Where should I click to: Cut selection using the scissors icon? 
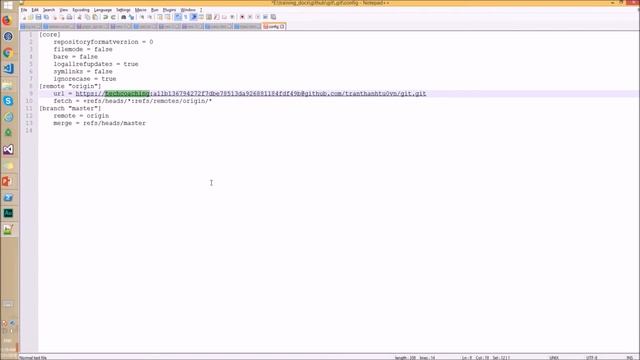point(80,17)
